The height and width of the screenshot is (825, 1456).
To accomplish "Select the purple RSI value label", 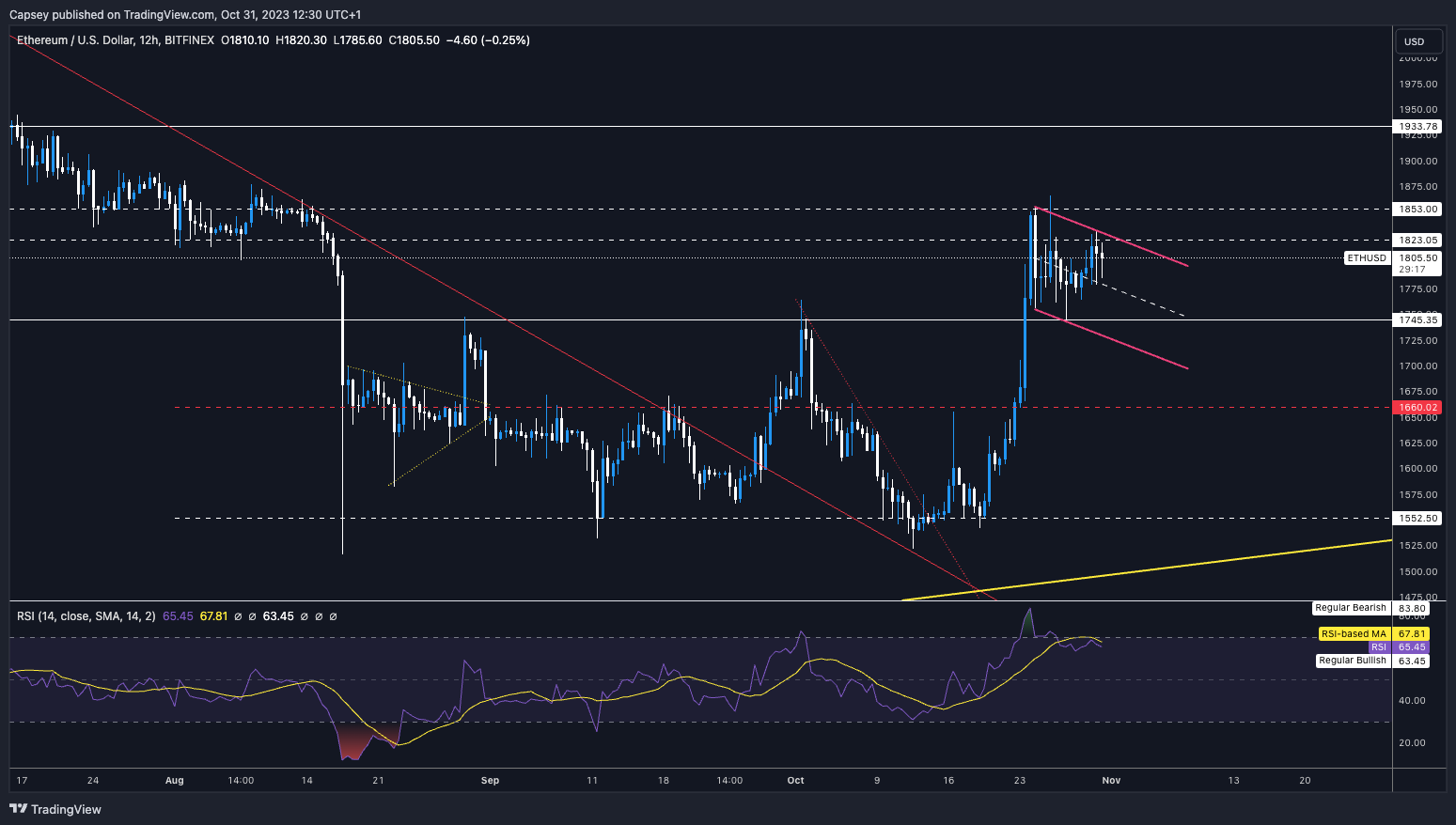I will coord(1378,647).
